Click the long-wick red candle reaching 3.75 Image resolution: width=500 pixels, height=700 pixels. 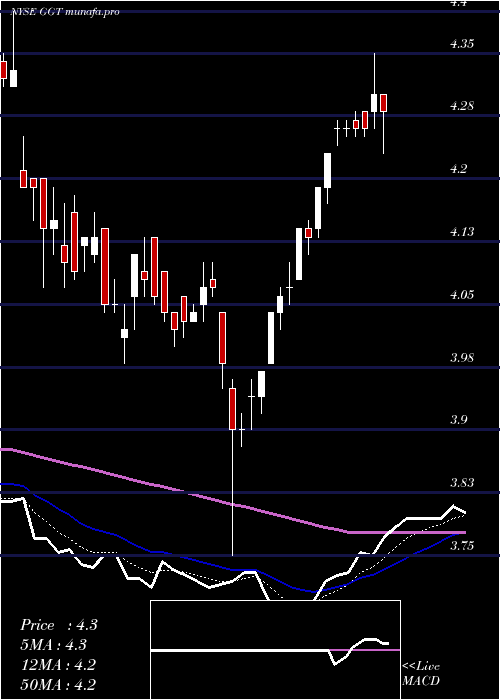tap(233, 467)
